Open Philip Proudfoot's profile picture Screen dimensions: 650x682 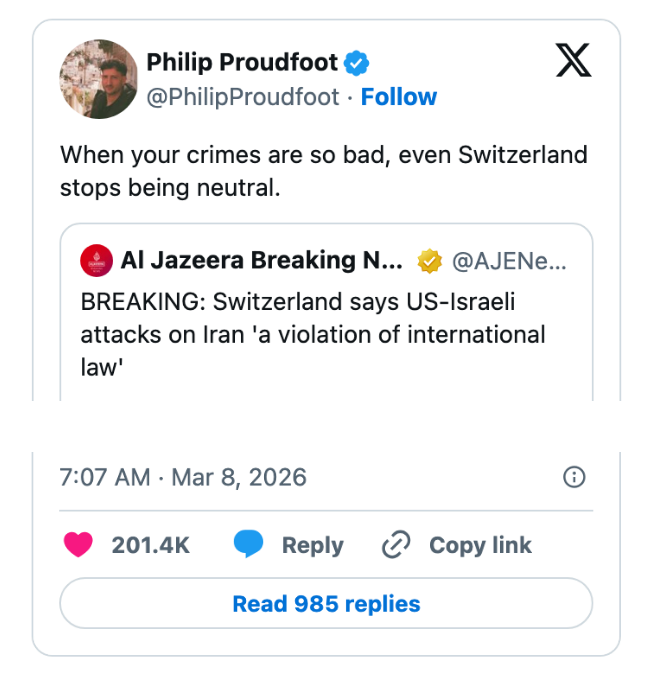tap(98, 80)
